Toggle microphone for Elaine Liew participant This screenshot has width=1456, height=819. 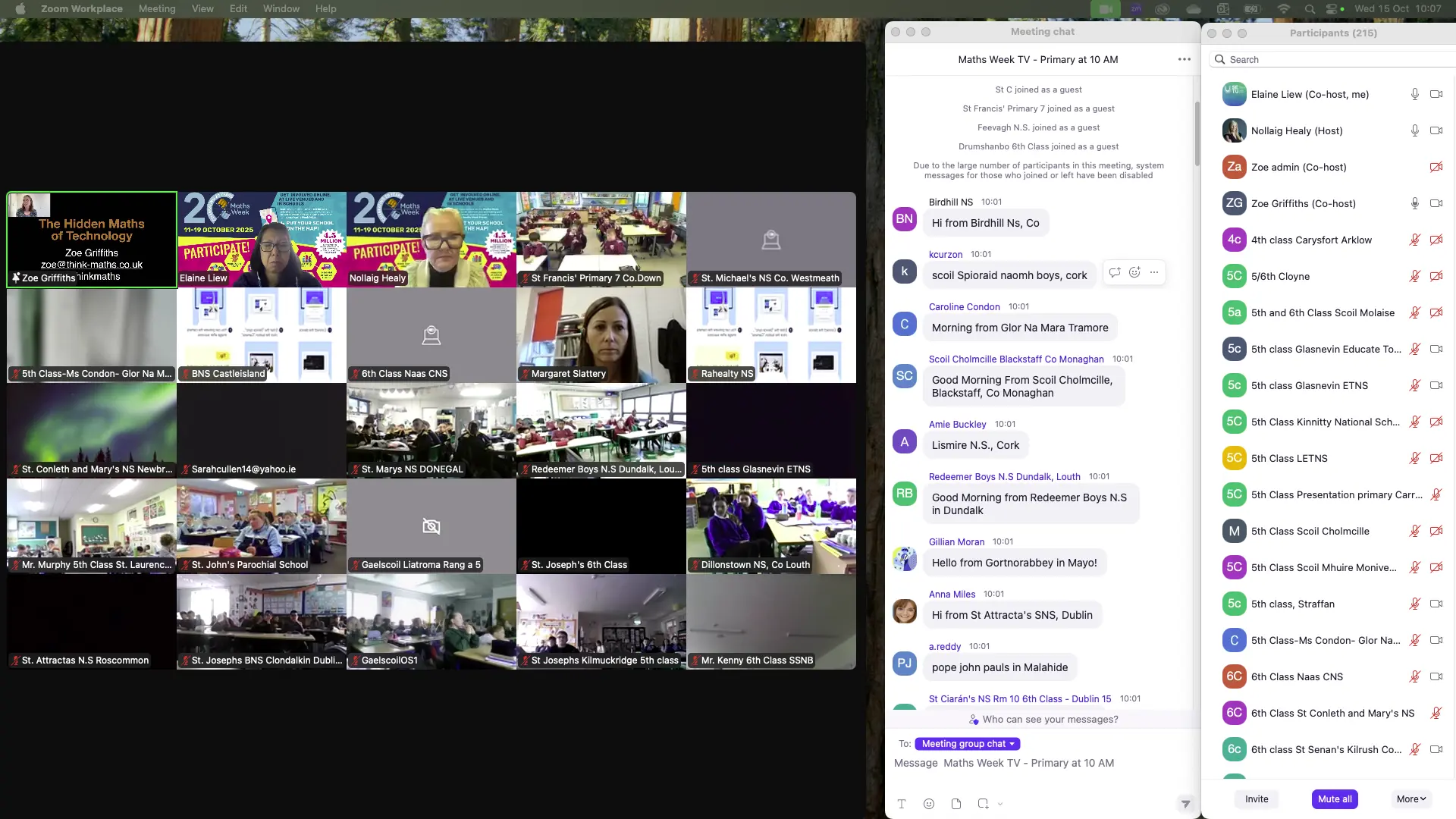pos(1414,94)
